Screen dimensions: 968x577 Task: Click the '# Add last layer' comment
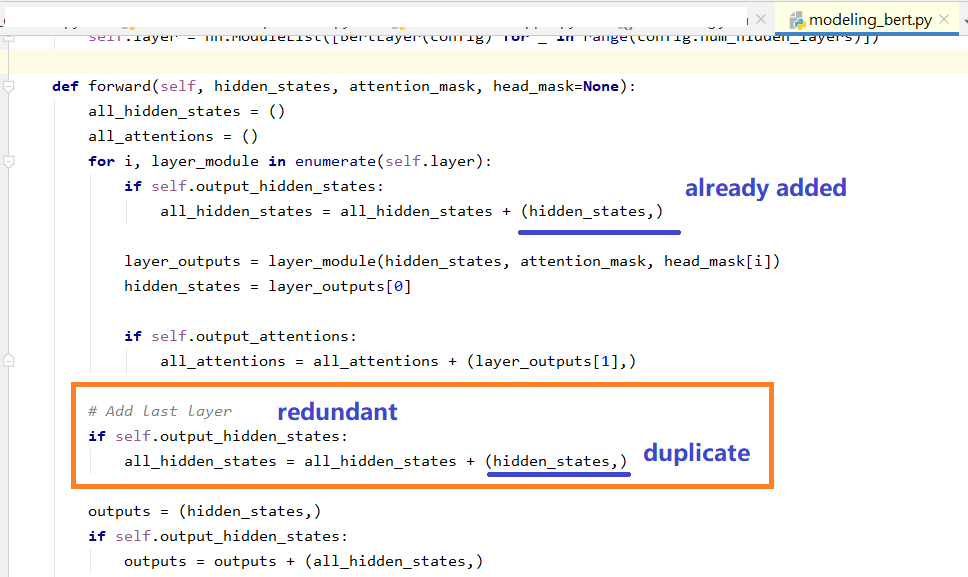(x=161, y=411)
